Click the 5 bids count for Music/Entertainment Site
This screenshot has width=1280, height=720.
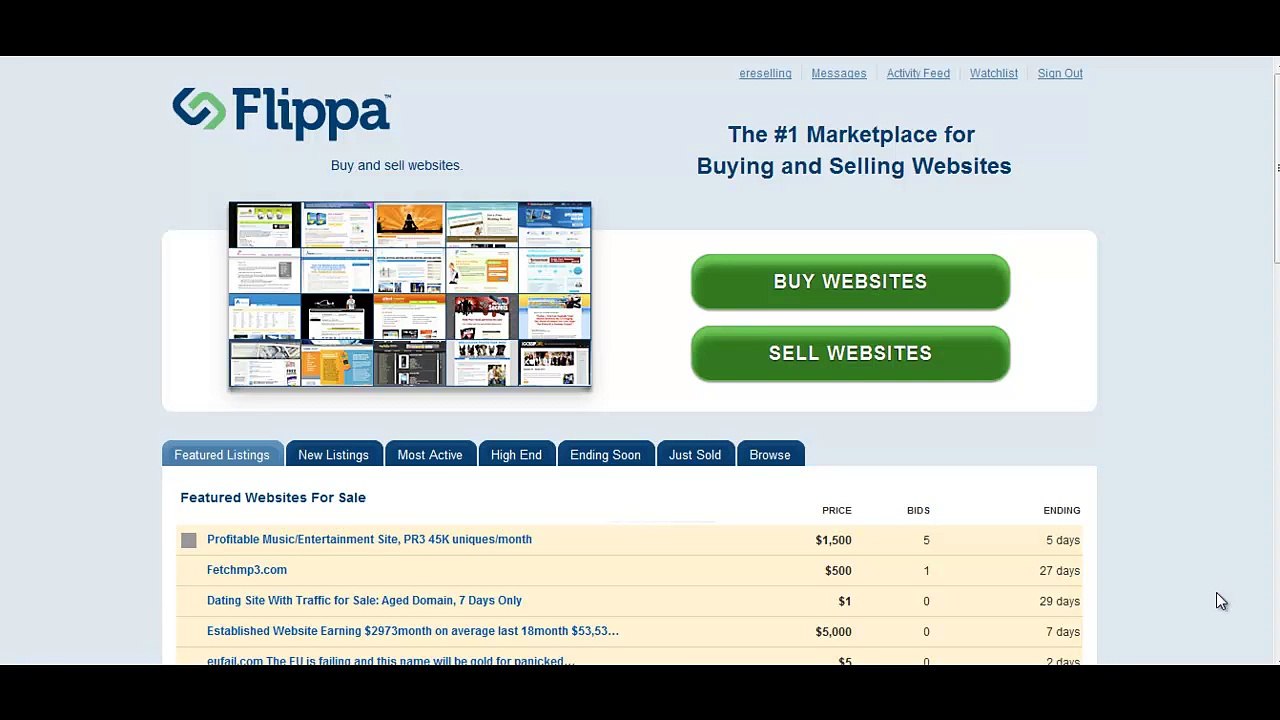[x=926, y=540]
